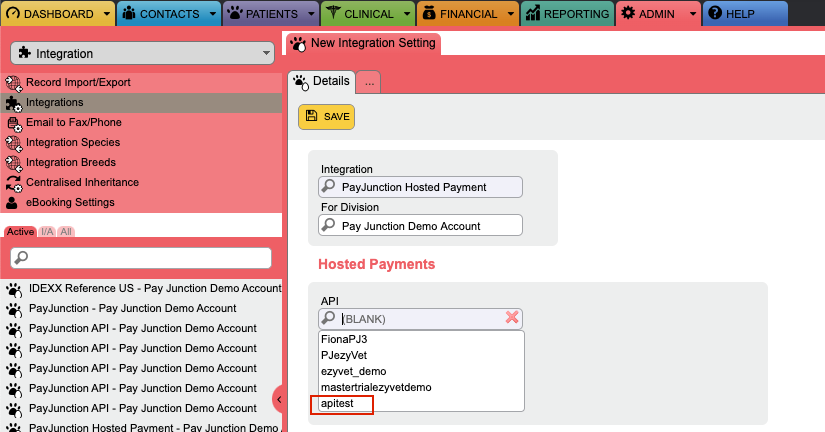Image resolution: width=825 pixels, height=432 pixels.
Task: Open Centralised Inheritance settings
Action: tap(141, 183)
